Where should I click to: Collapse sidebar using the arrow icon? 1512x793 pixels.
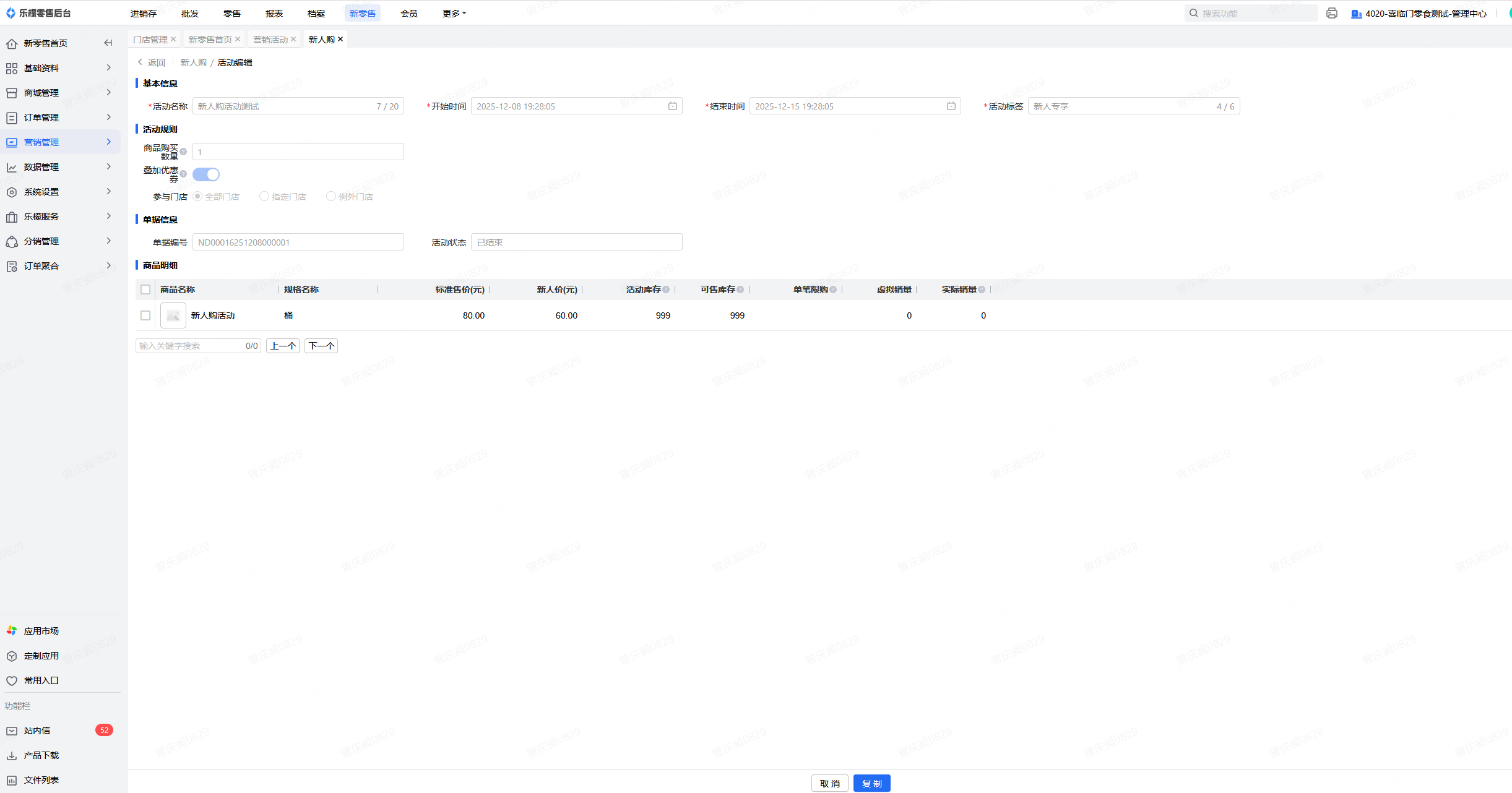108,43
